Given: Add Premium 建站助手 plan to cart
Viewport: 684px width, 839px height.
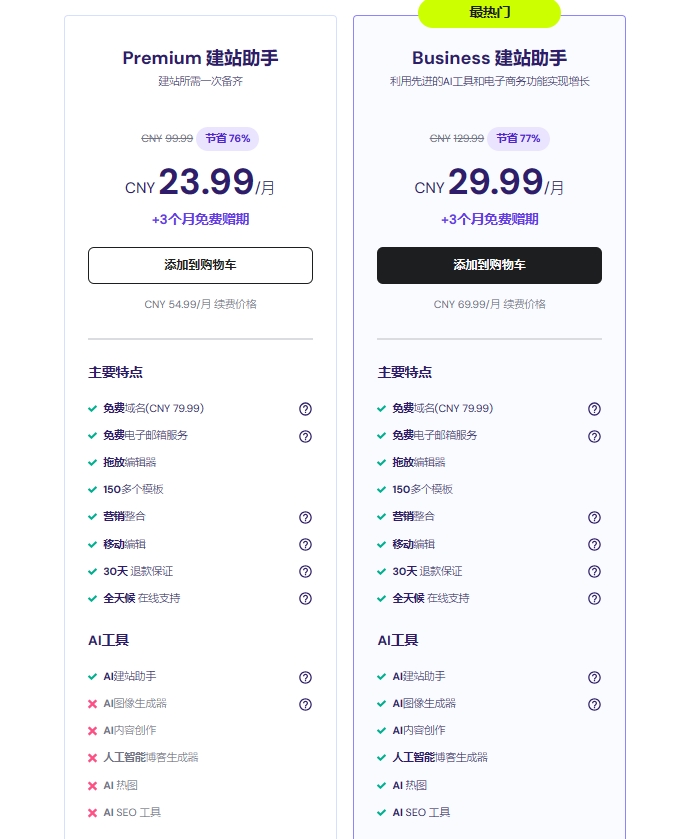Looking at the screenshot, I should point(200,265).
